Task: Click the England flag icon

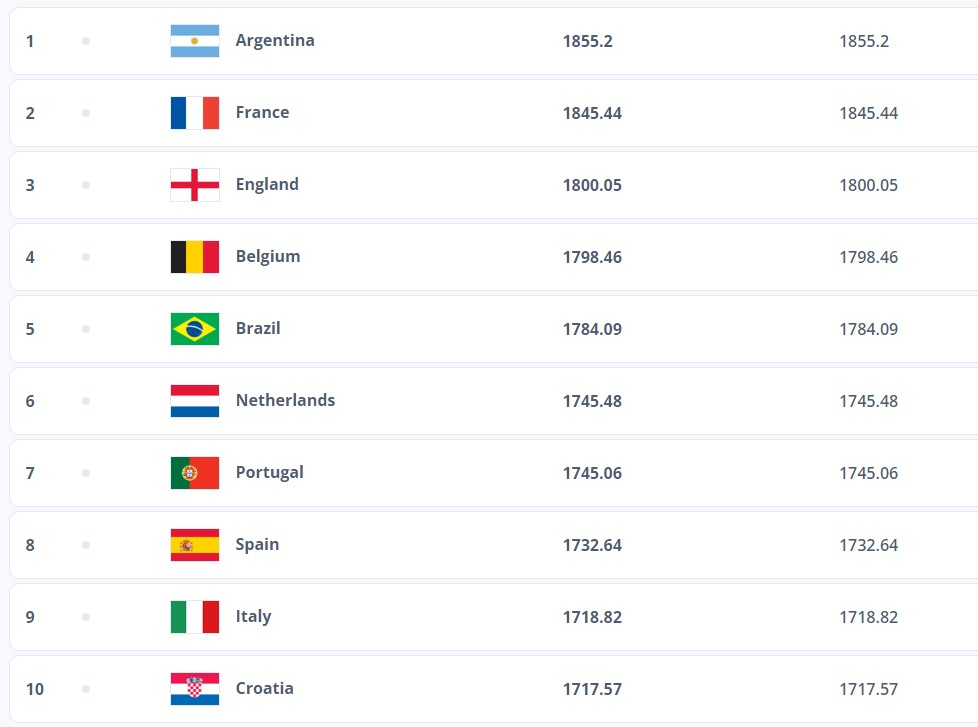Action: (195, 185)
